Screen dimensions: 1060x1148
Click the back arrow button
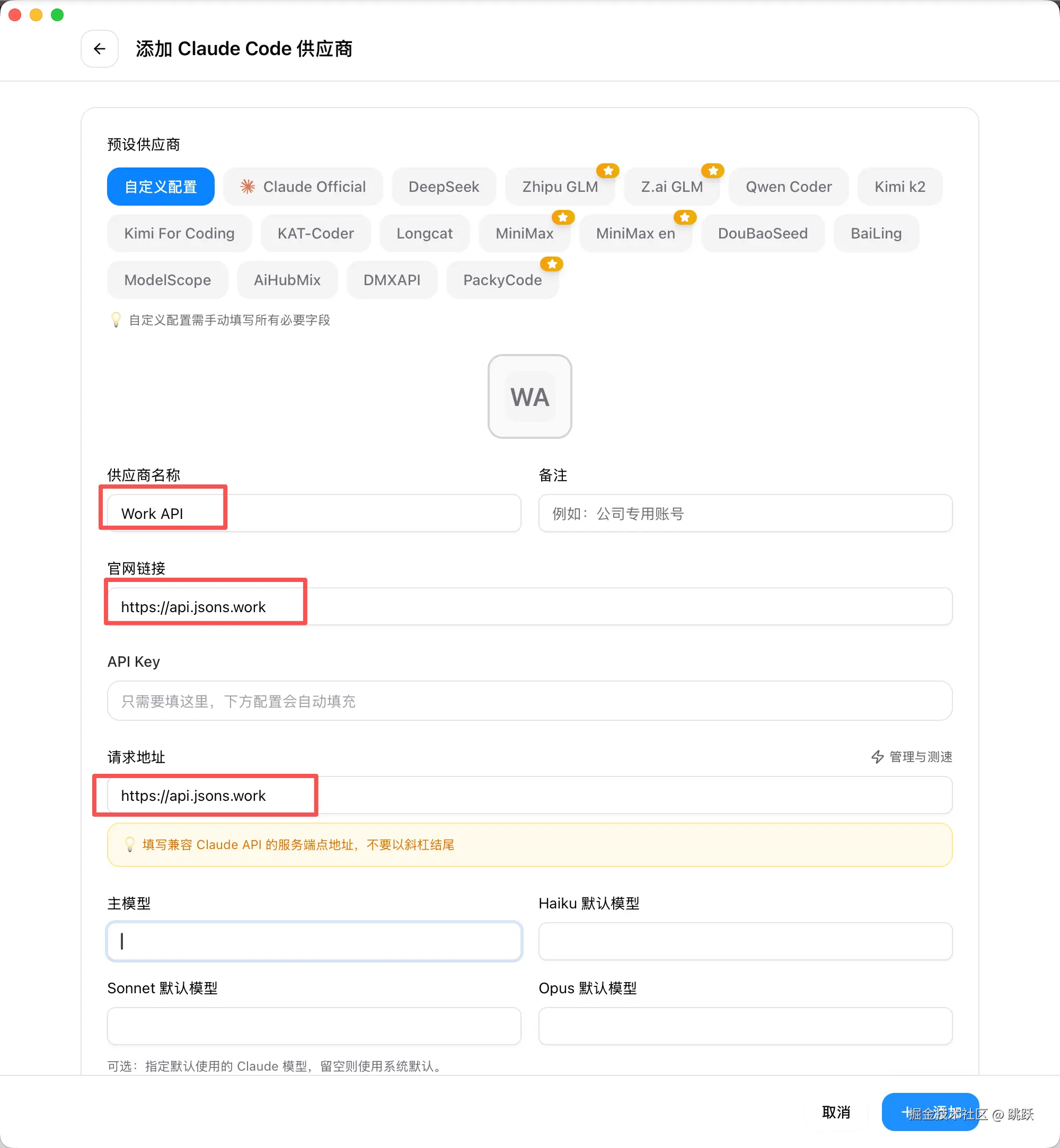99,49
